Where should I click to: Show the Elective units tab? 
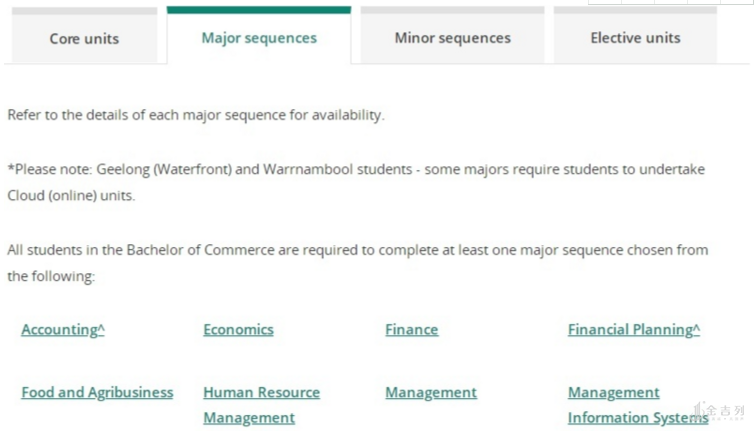click(635, 38)
